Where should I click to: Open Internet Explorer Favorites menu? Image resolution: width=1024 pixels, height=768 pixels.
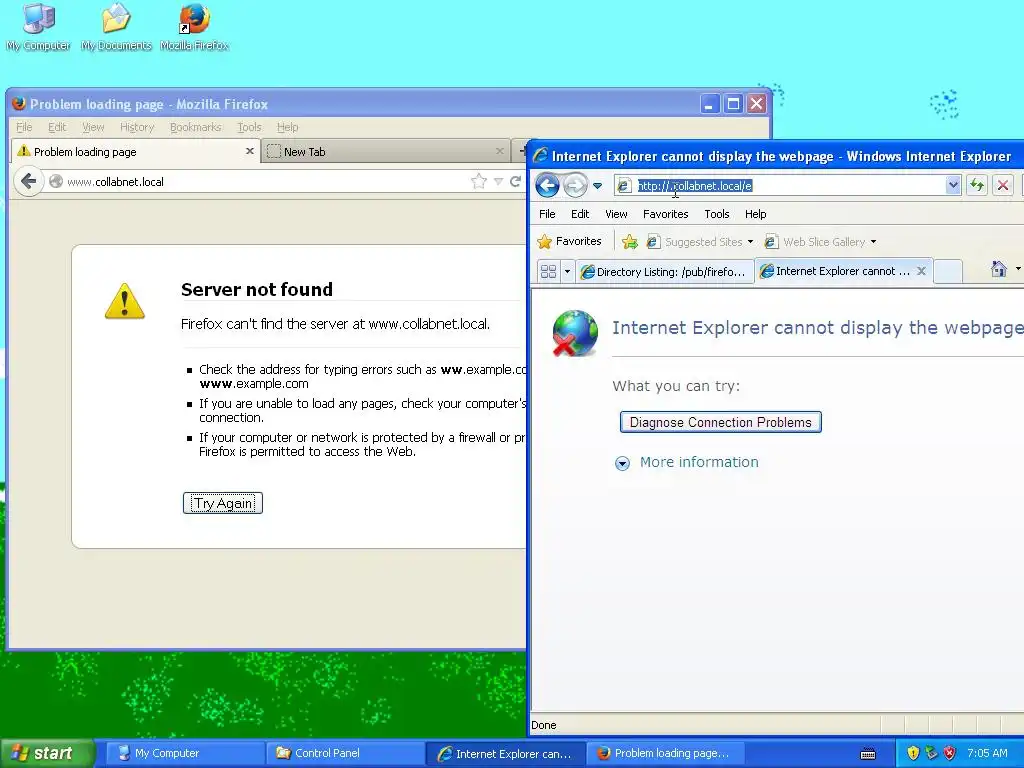point(665,214)
